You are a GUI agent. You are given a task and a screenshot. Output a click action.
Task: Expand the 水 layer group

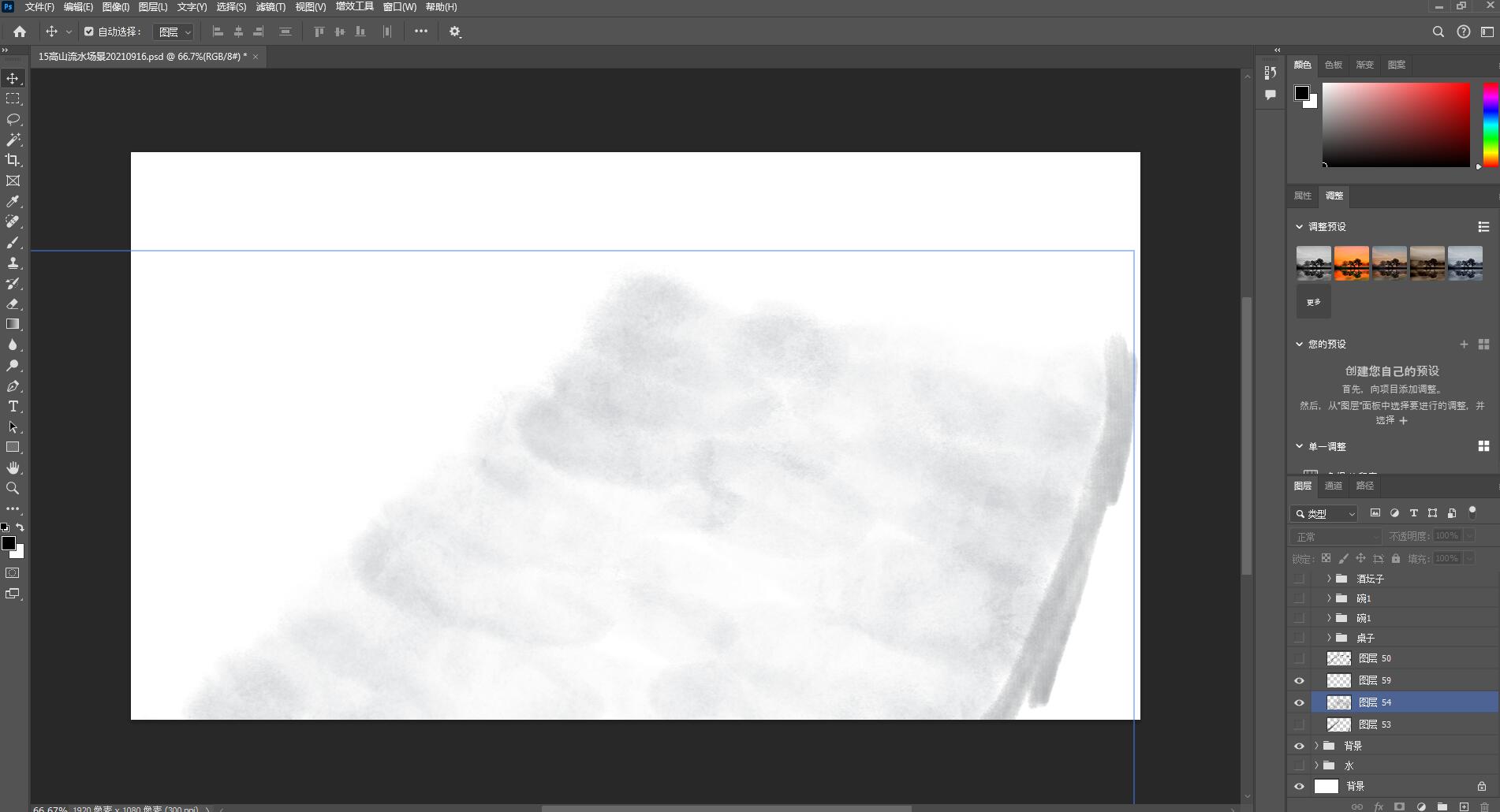pos(1316,765)
